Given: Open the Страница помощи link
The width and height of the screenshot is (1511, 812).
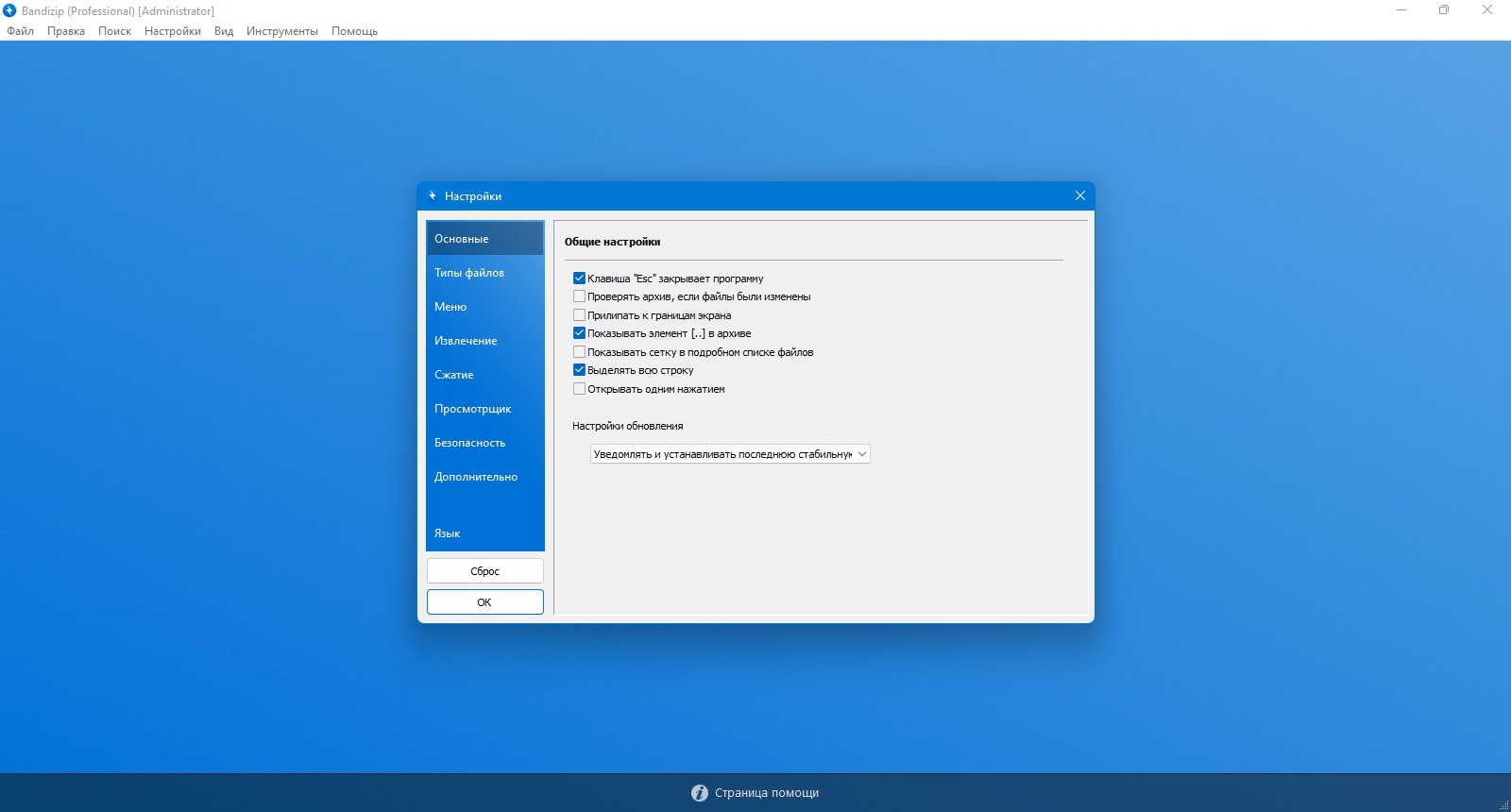Looking at the screenshot, I should 767,793.
